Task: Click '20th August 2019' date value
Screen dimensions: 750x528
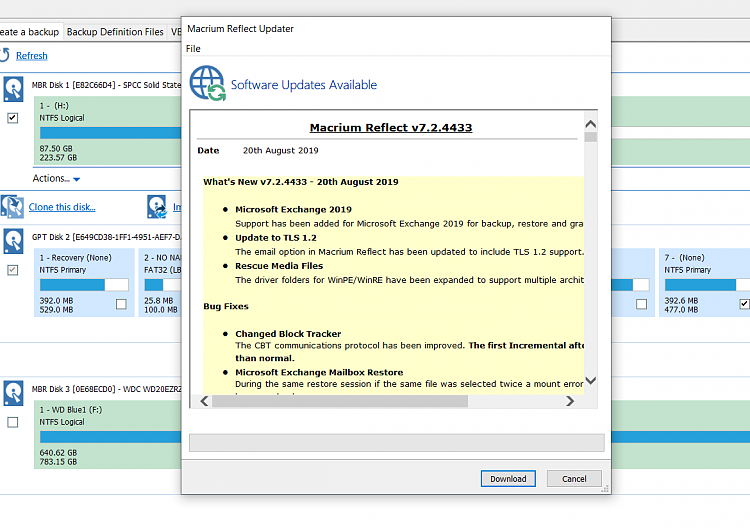Action: 280,151
